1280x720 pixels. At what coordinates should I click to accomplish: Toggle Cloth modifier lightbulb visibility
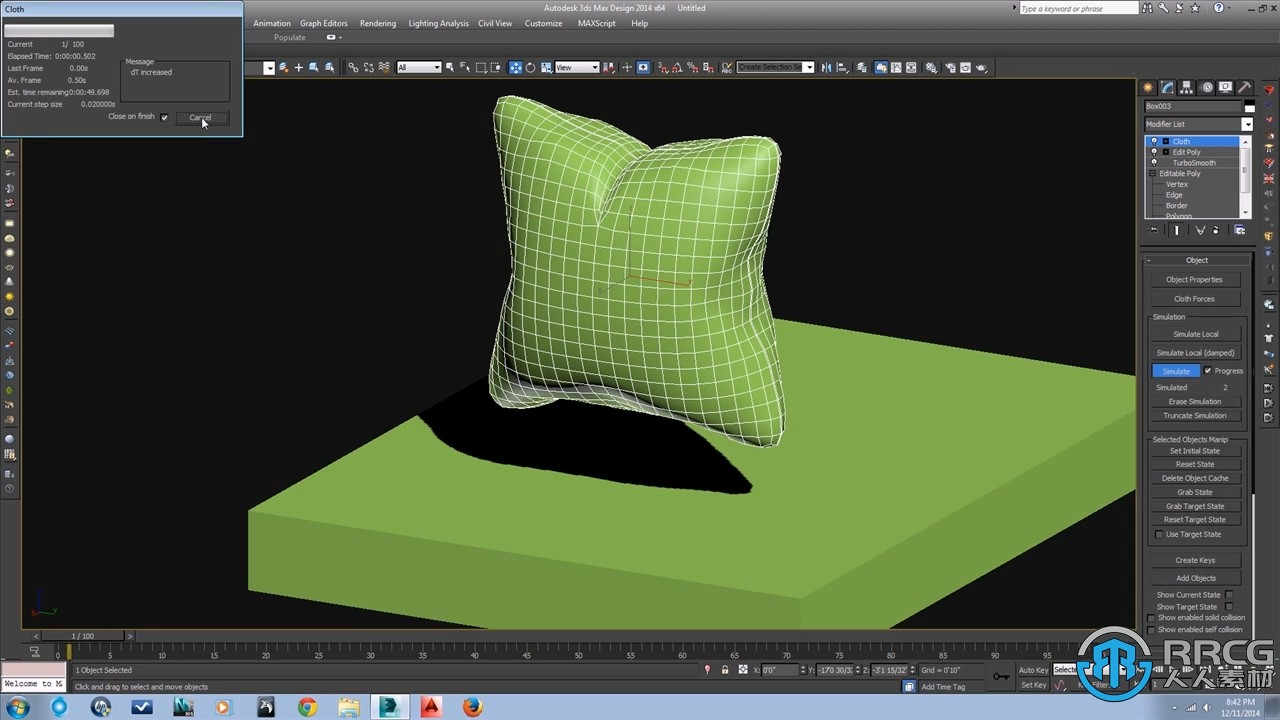pyautogui.click(x=1154, y=141)
